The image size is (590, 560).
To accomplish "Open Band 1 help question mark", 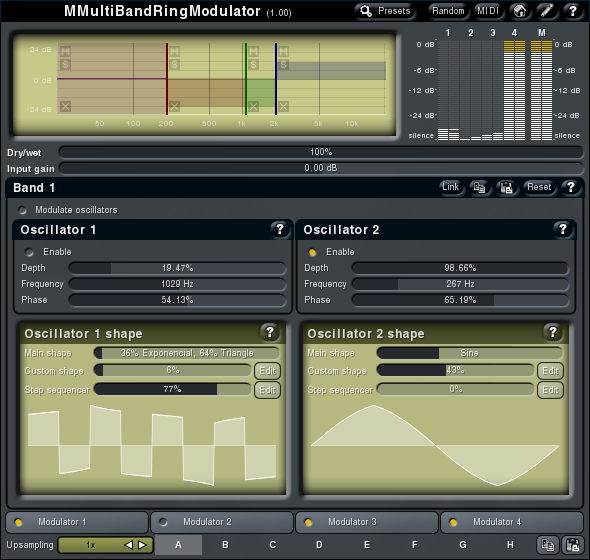I will coord(571,187).
